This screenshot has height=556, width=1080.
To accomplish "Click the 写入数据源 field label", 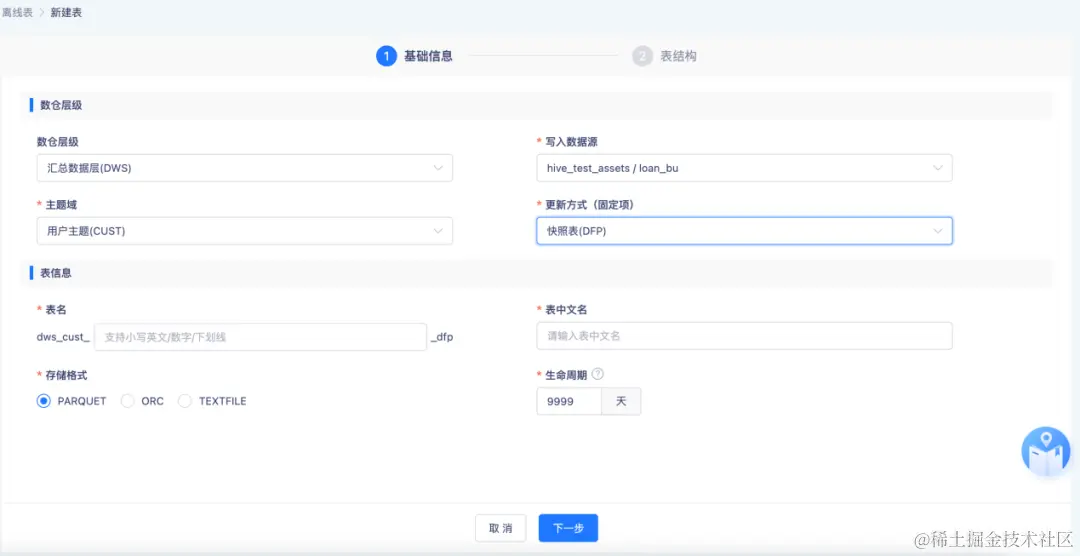I will pyautogui.click(x=571, y=141).
